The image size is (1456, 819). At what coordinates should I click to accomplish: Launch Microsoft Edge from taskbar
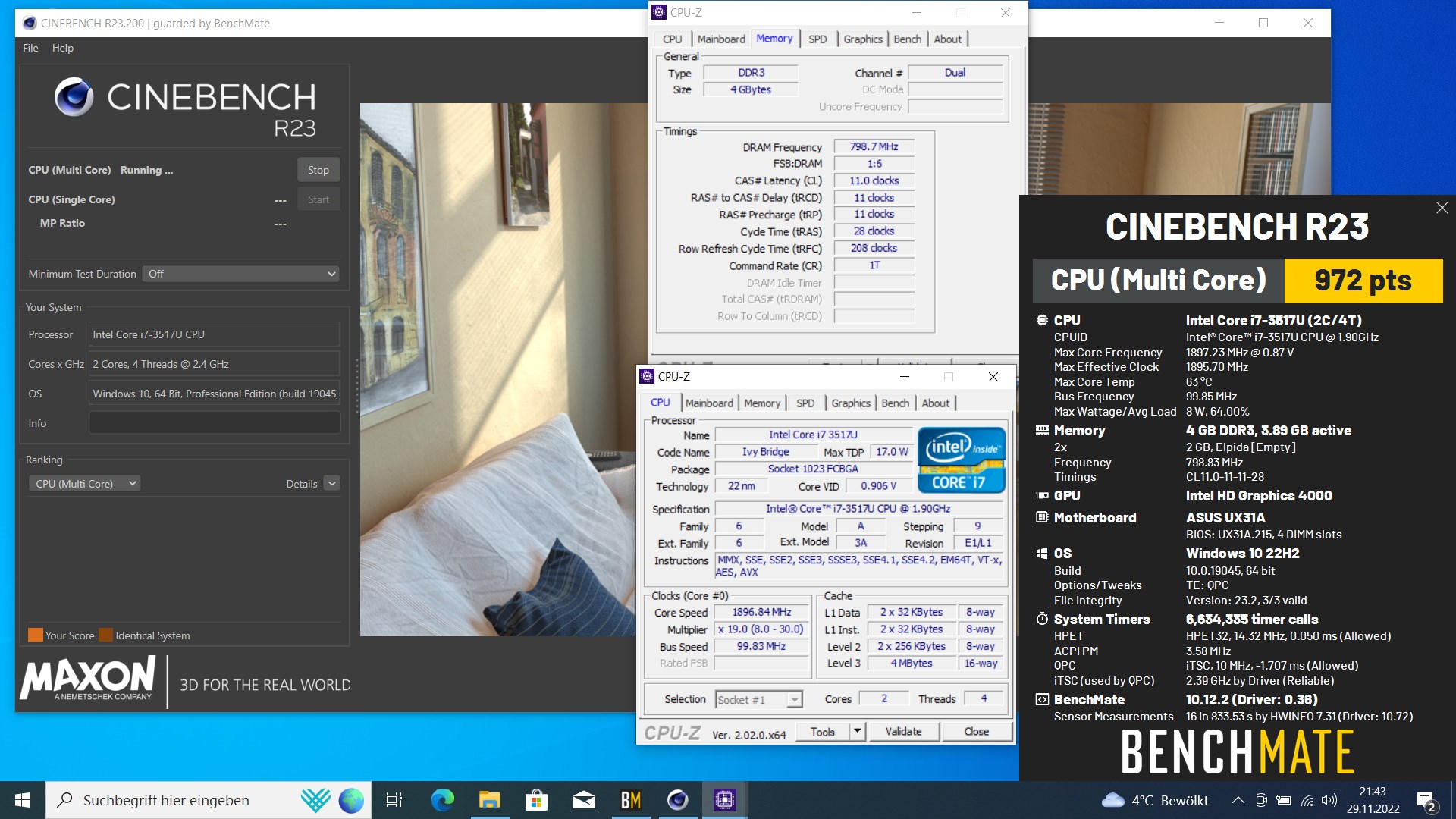[442, 800]
